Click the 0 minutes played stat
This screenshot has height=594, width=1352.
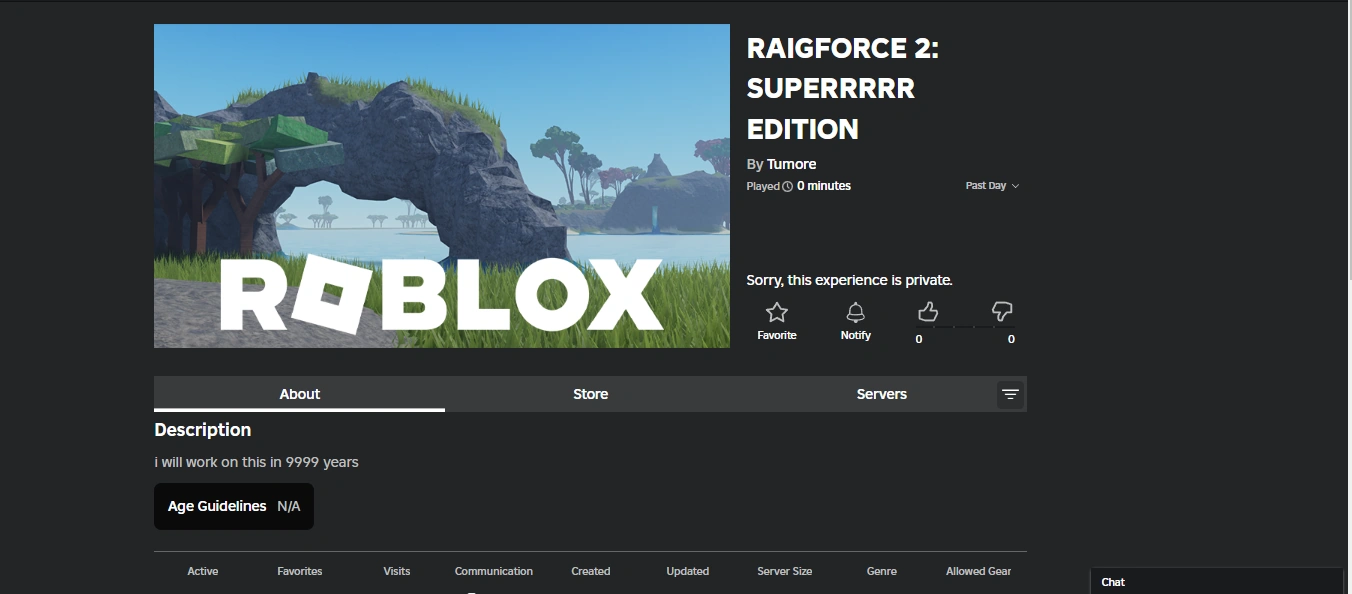tap(824, 185)
